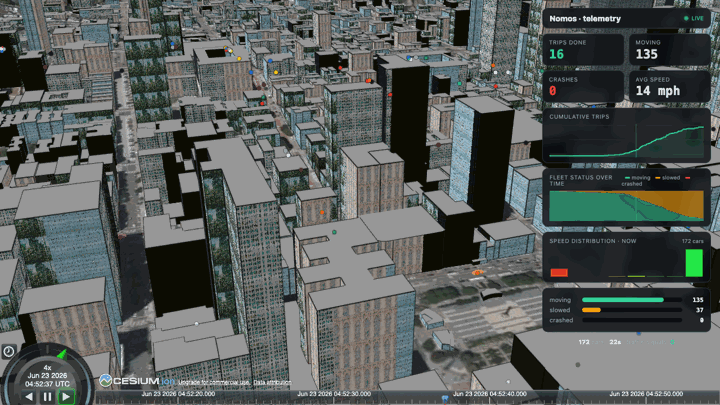The height and width of the screenshot is (405, 720).
Task: Select the TRIPS DONE 16 card
Action: point(583,50)
